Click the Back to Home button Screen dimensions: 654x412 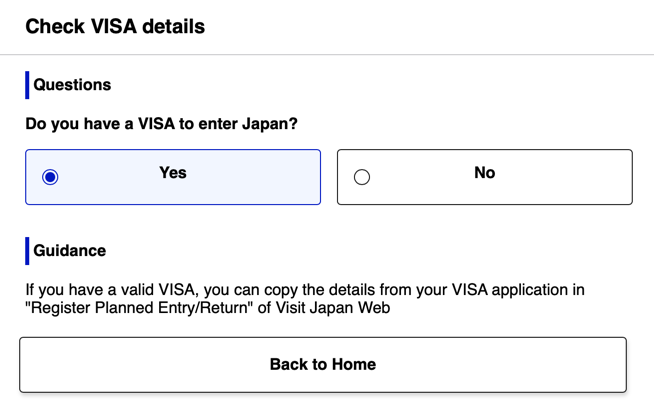click(x=323, y=364)
